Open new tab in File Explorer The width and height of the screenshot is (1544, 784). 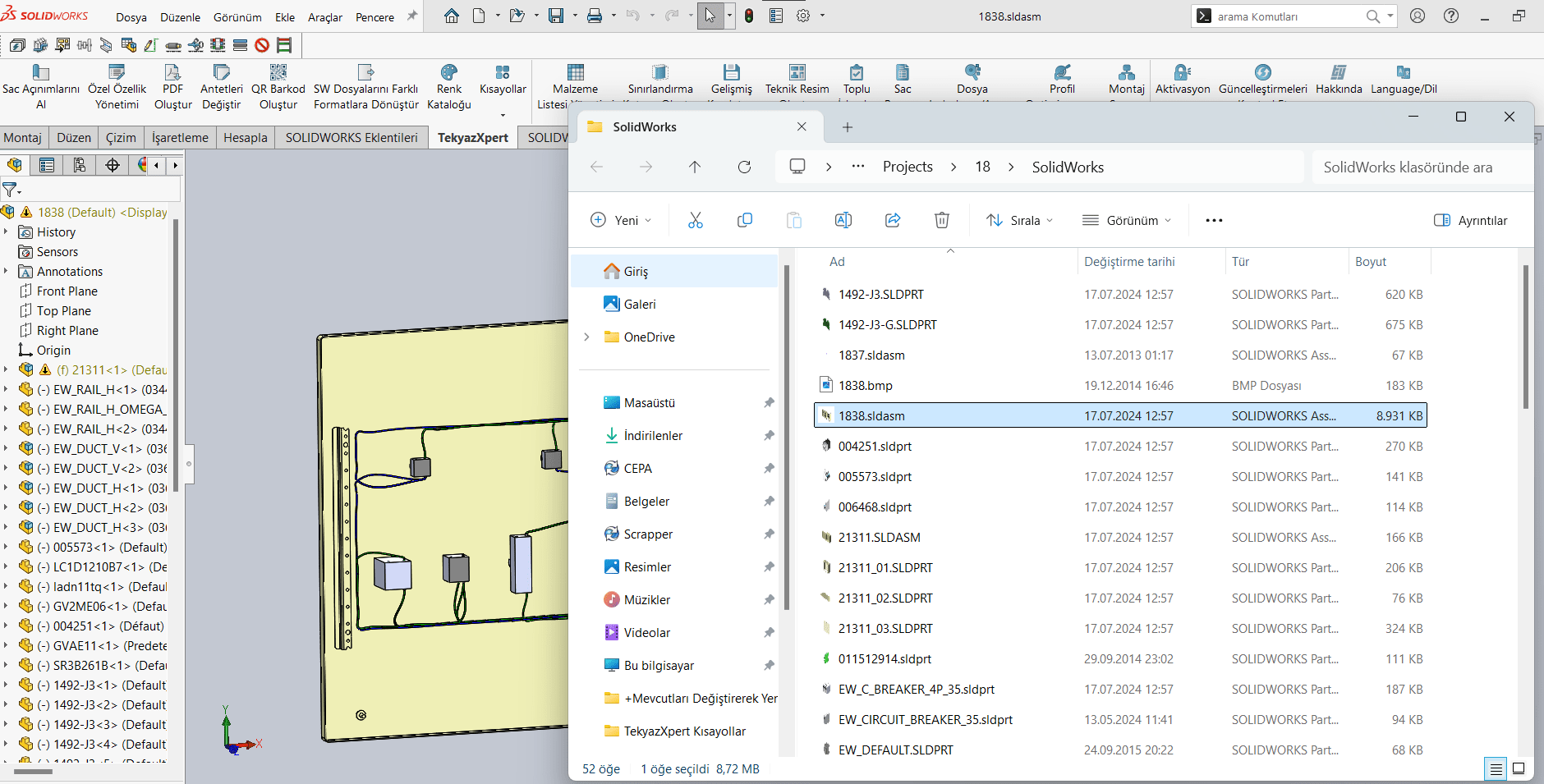coord(848,127)
